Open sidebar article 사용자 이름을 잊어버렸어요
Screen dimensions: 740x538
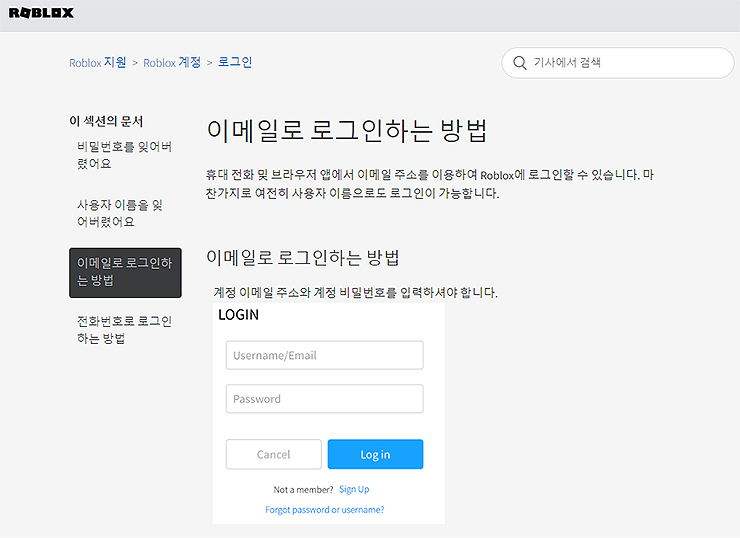tap(120, 213)
